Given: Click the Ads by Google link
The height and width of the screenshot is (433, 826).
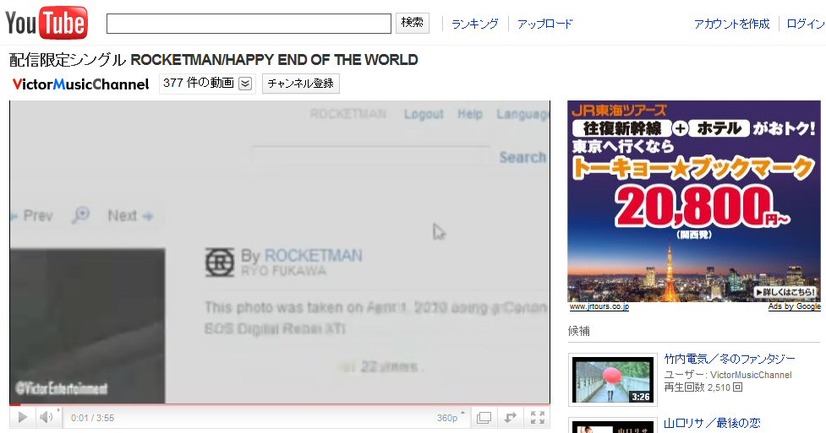Looking at the screenshot, I should pyautogui.click(x=794, y=307).
